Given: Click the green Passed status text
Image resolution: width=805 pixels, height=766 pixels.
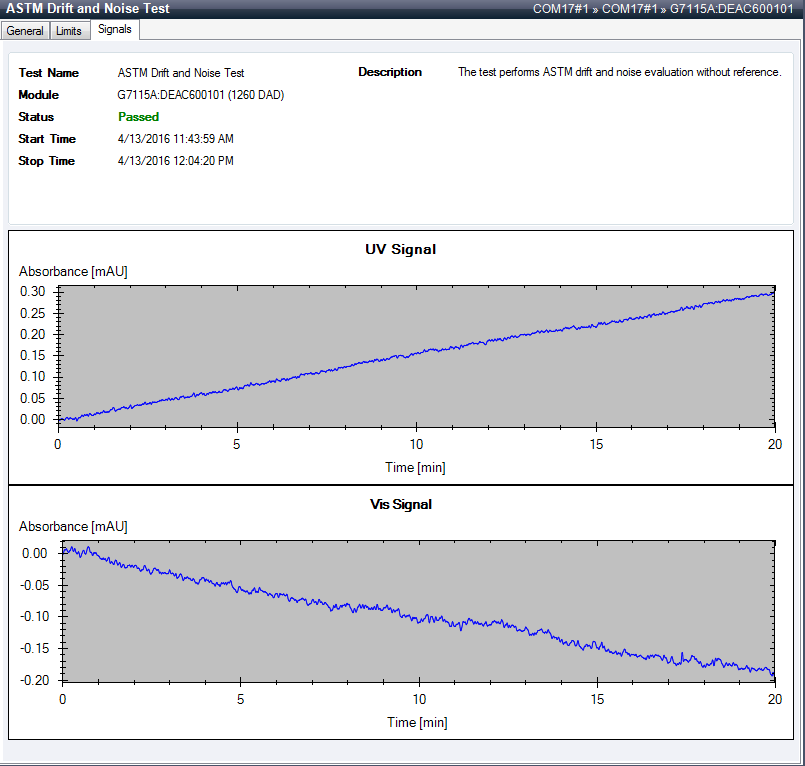Looking at the screenshot, I should coord(138,117).
